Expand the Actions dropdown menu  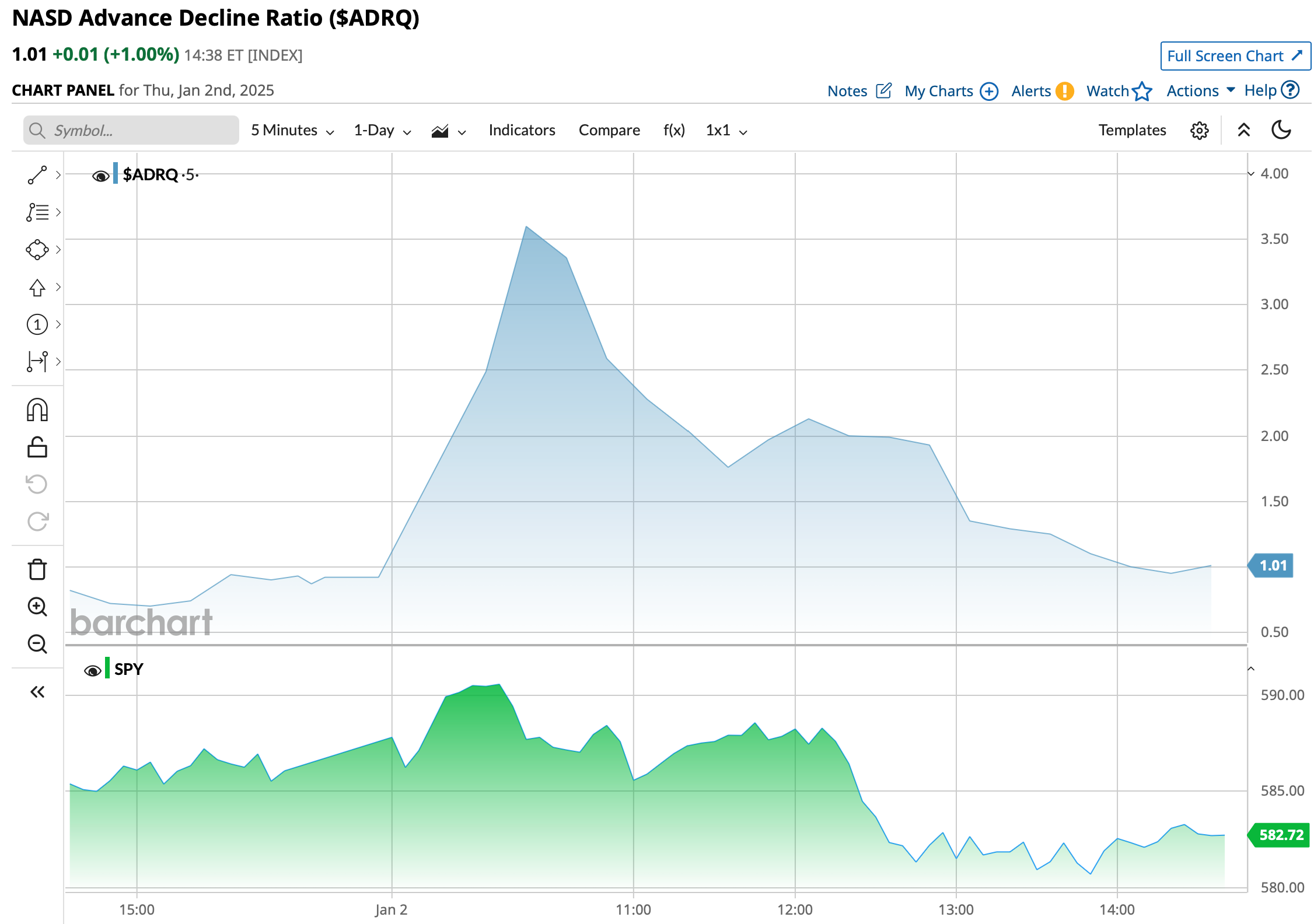1200,90
